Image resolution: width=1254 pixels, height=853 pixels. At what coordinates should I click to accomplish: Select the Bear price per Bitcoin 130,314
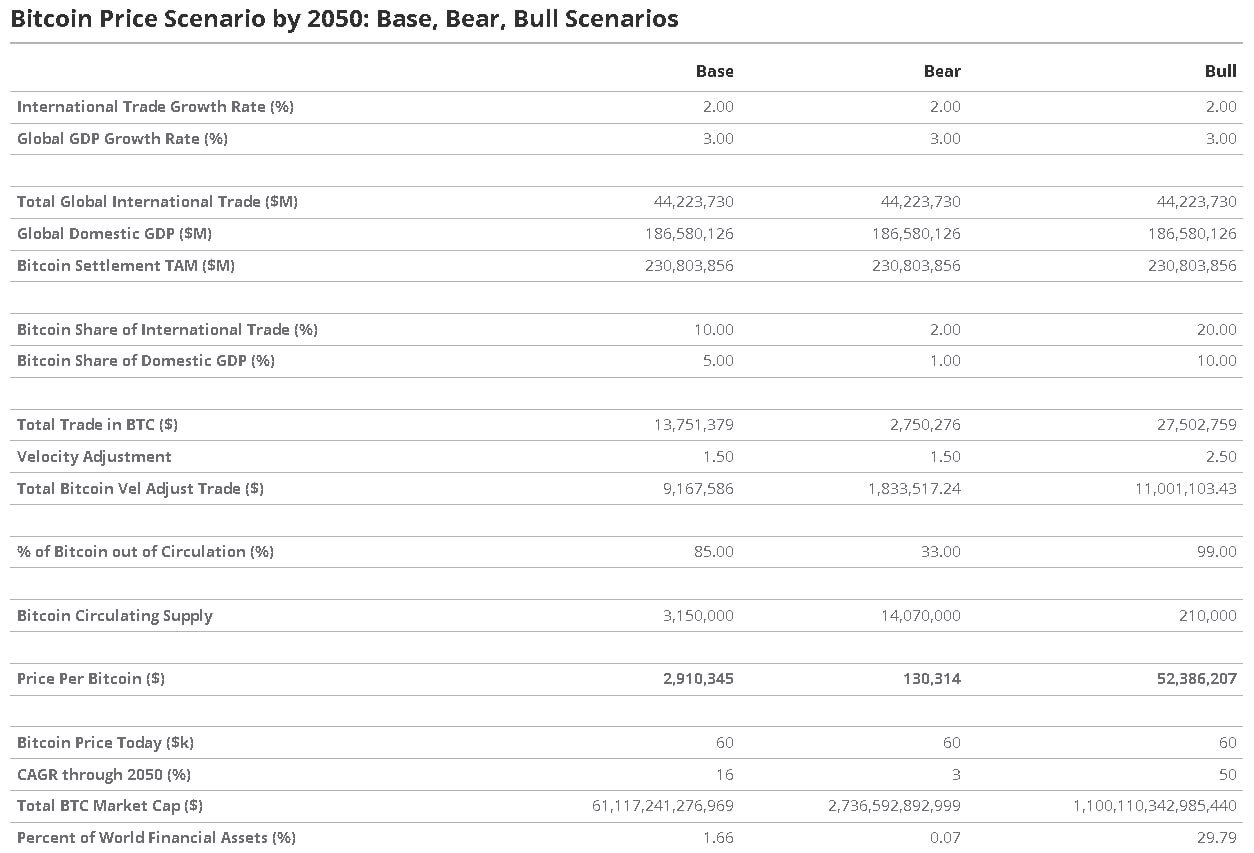[x=932, y=679]
